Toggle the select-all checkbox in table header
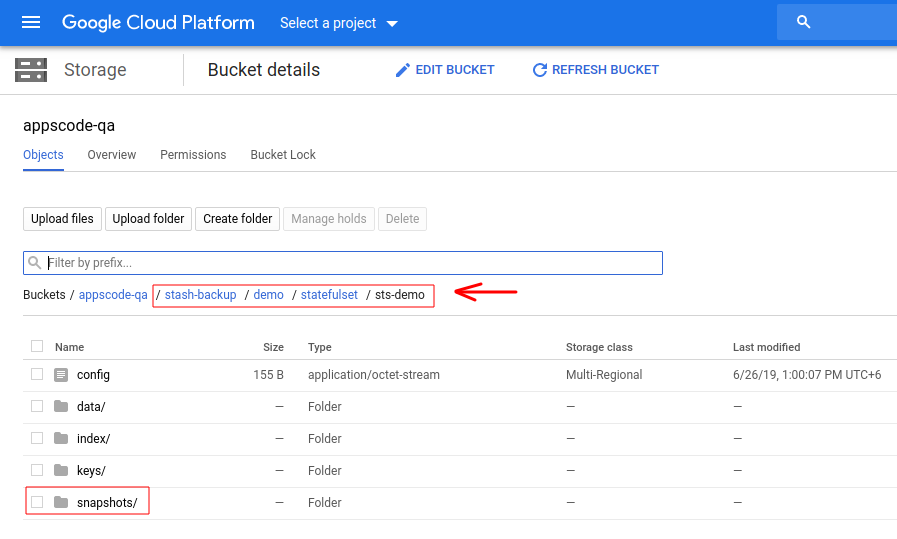Viewport: 897px width, 539px height. (37, 346)
